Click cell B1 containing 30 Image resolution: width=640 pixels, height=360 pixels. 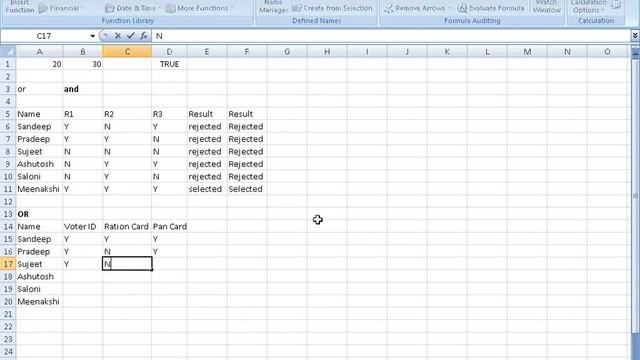(x=83, y=64)
